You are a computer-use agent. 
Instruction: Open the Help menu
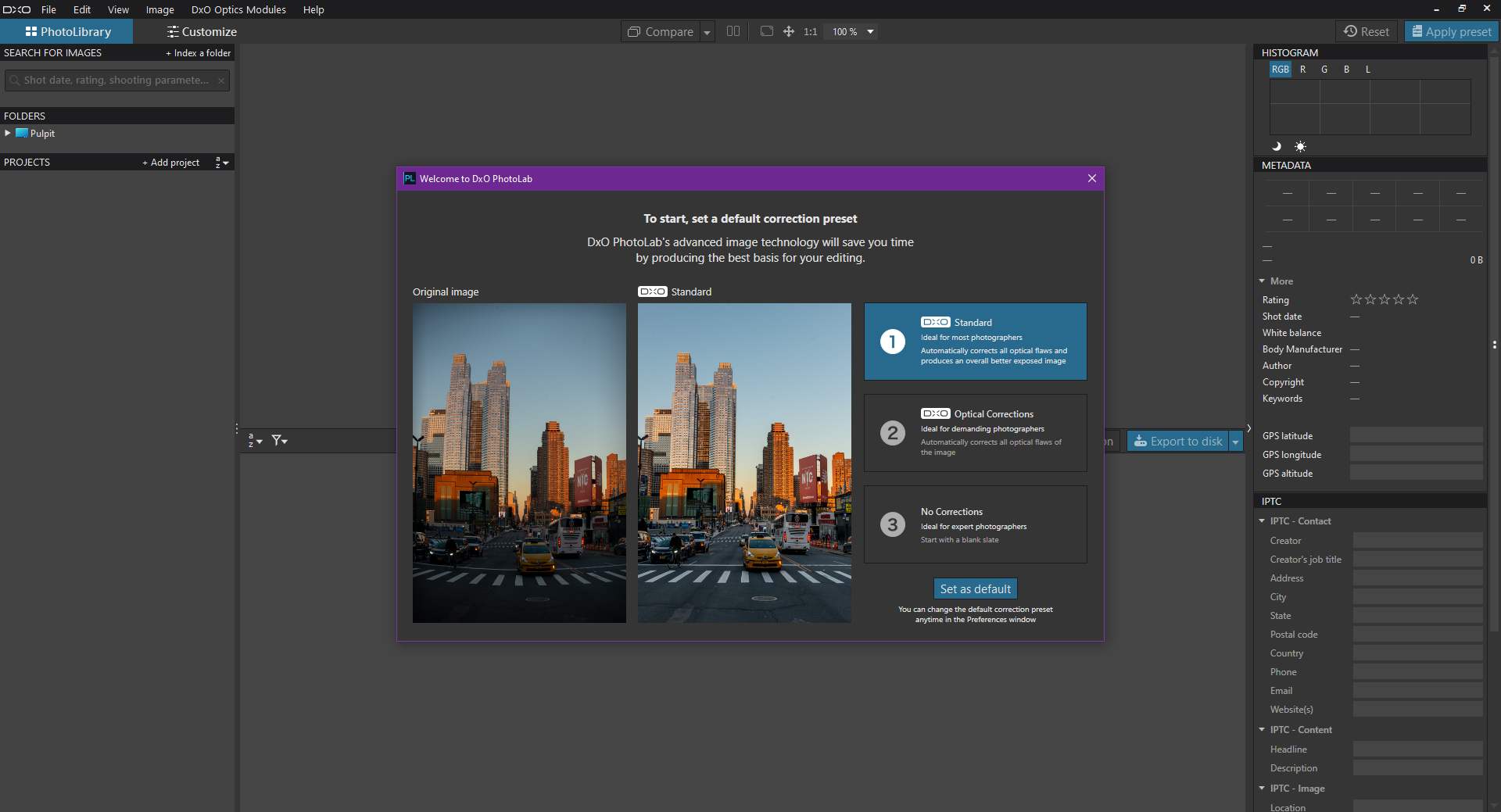pos(313,9)
